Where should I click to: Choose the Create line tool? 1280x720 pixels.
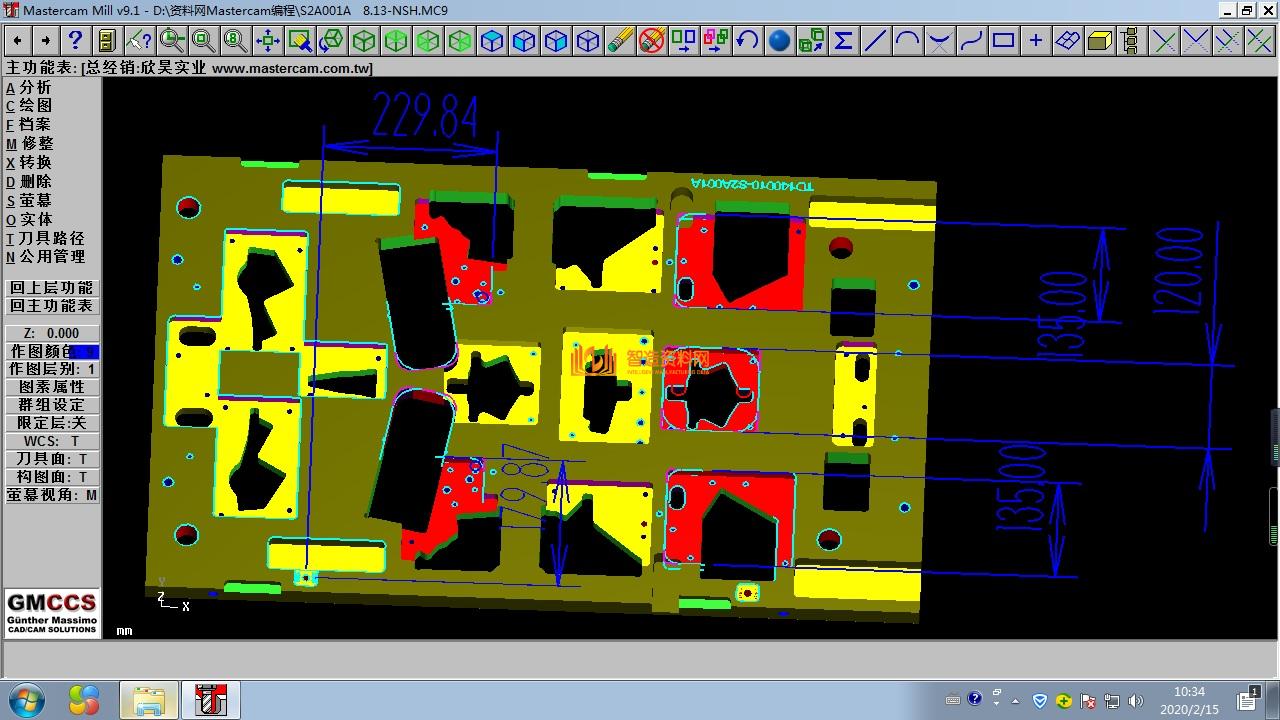875,40
